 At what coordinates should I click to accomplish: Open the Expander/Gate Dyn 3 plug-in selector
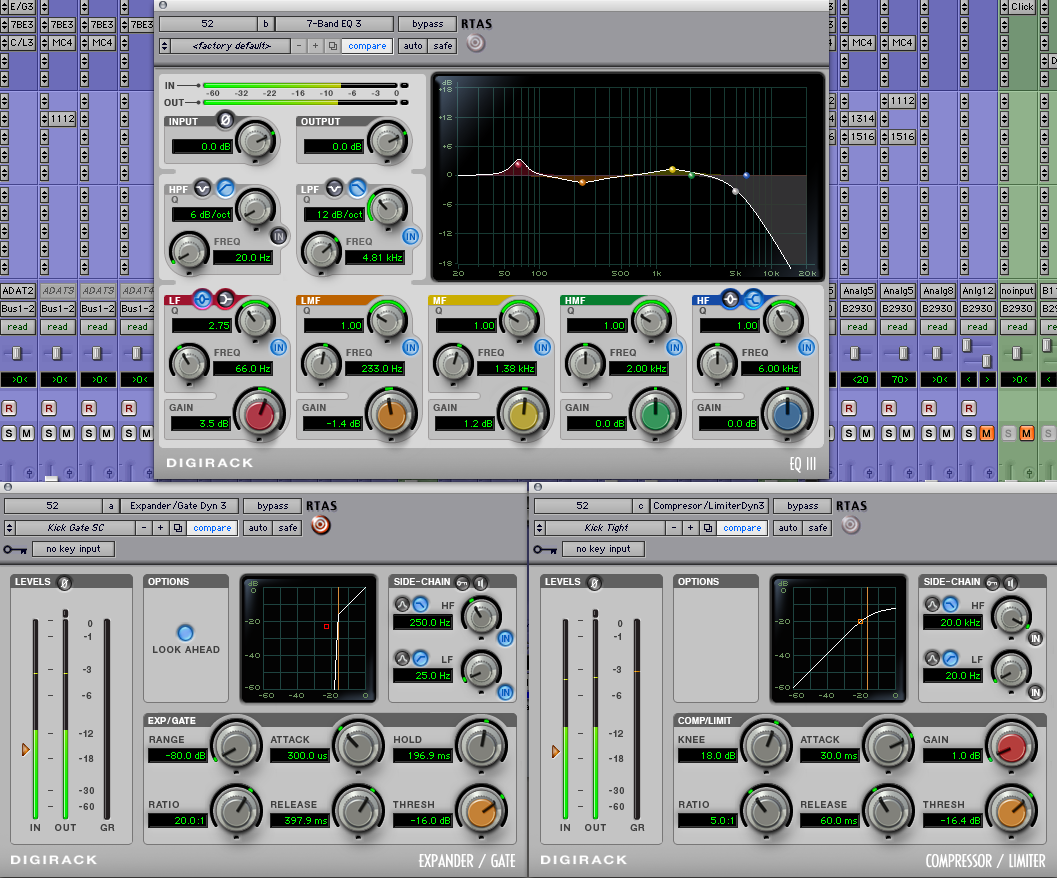tap(179, 506)
